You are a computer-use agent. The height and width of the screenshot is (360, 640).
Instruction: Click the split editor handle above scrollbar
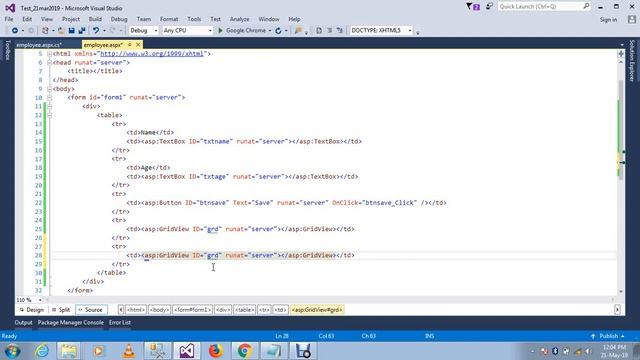pos(621,53)
